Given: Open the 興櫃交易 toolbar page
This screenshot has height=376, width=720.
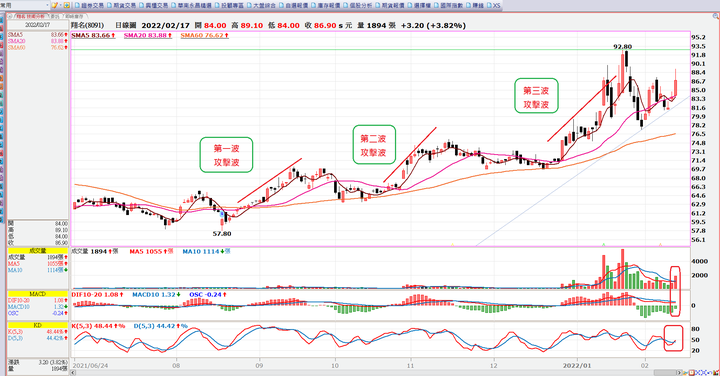Looking at the screenshot, I should (x=153, y=6).
